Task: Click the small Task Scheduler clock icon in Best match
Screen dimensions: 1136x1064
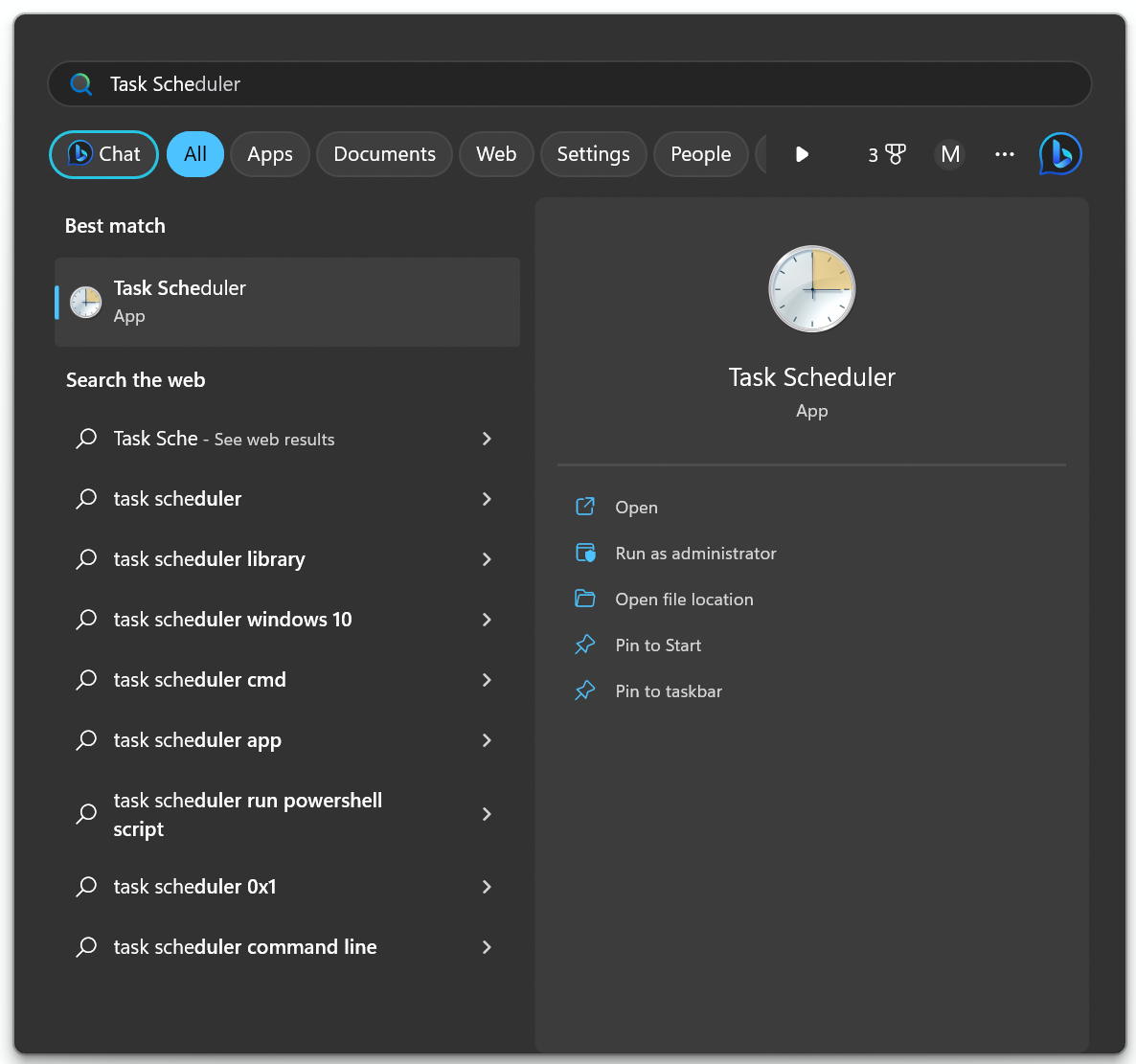Action: (x=85, y=302)
